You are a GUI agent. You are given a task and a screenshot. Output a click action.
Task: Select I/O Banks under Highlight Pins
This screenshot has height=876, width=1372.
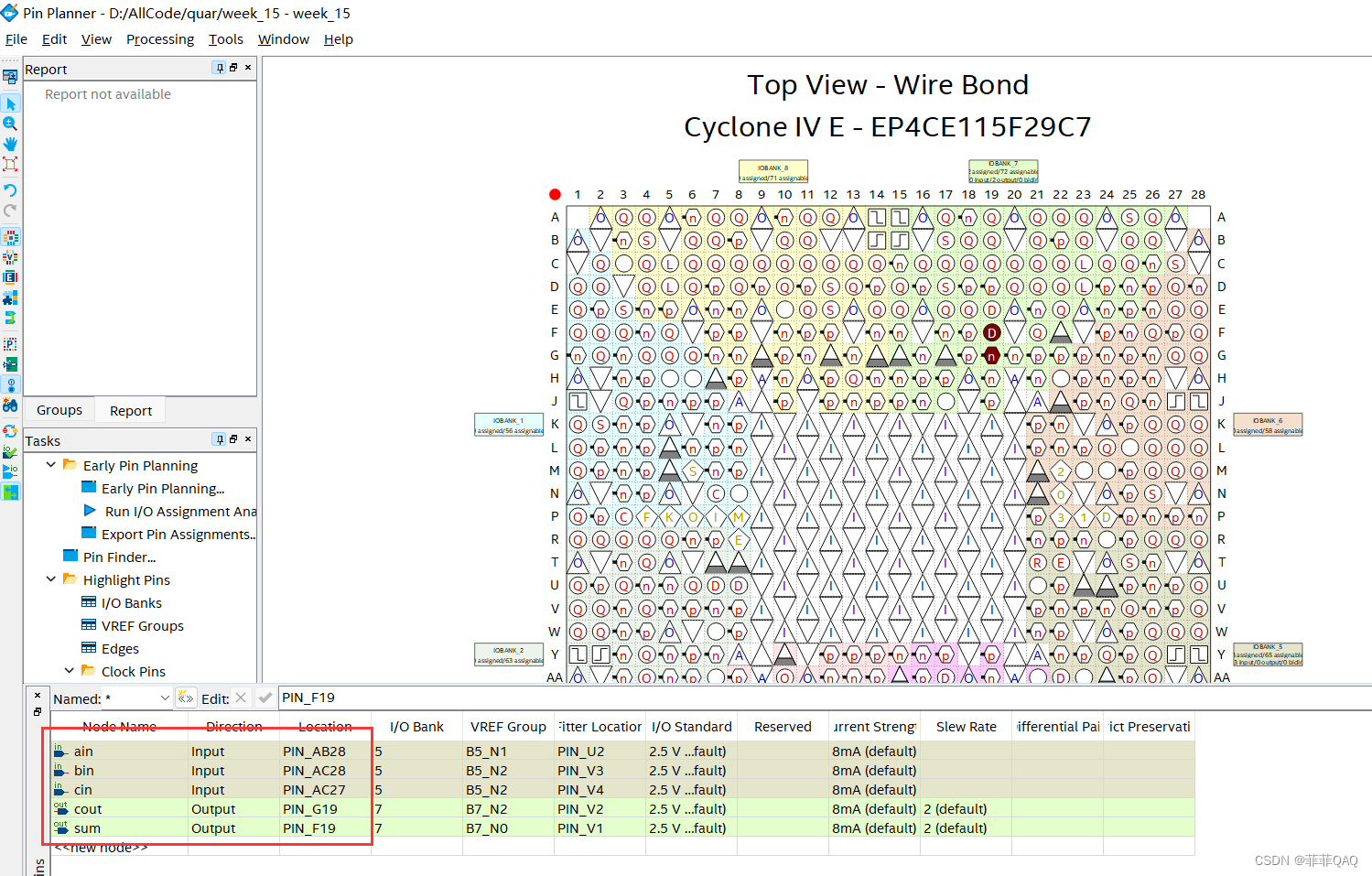(x=131, y=602)
